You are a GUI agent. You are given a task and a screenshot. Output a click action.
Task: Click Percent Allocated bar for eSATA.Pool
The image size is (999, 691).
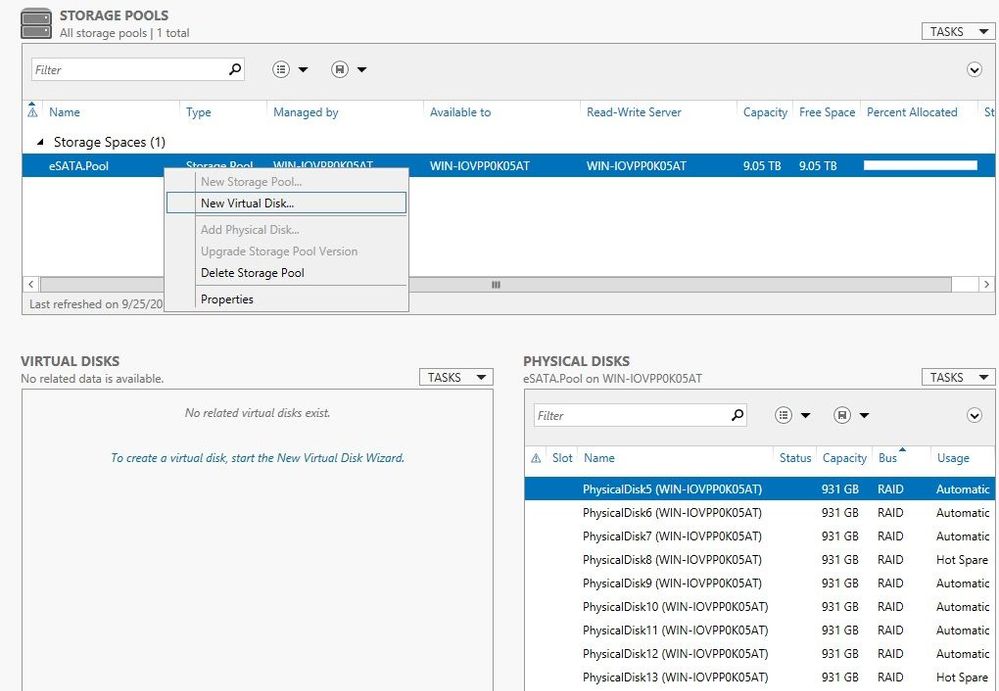click(920, 166)
